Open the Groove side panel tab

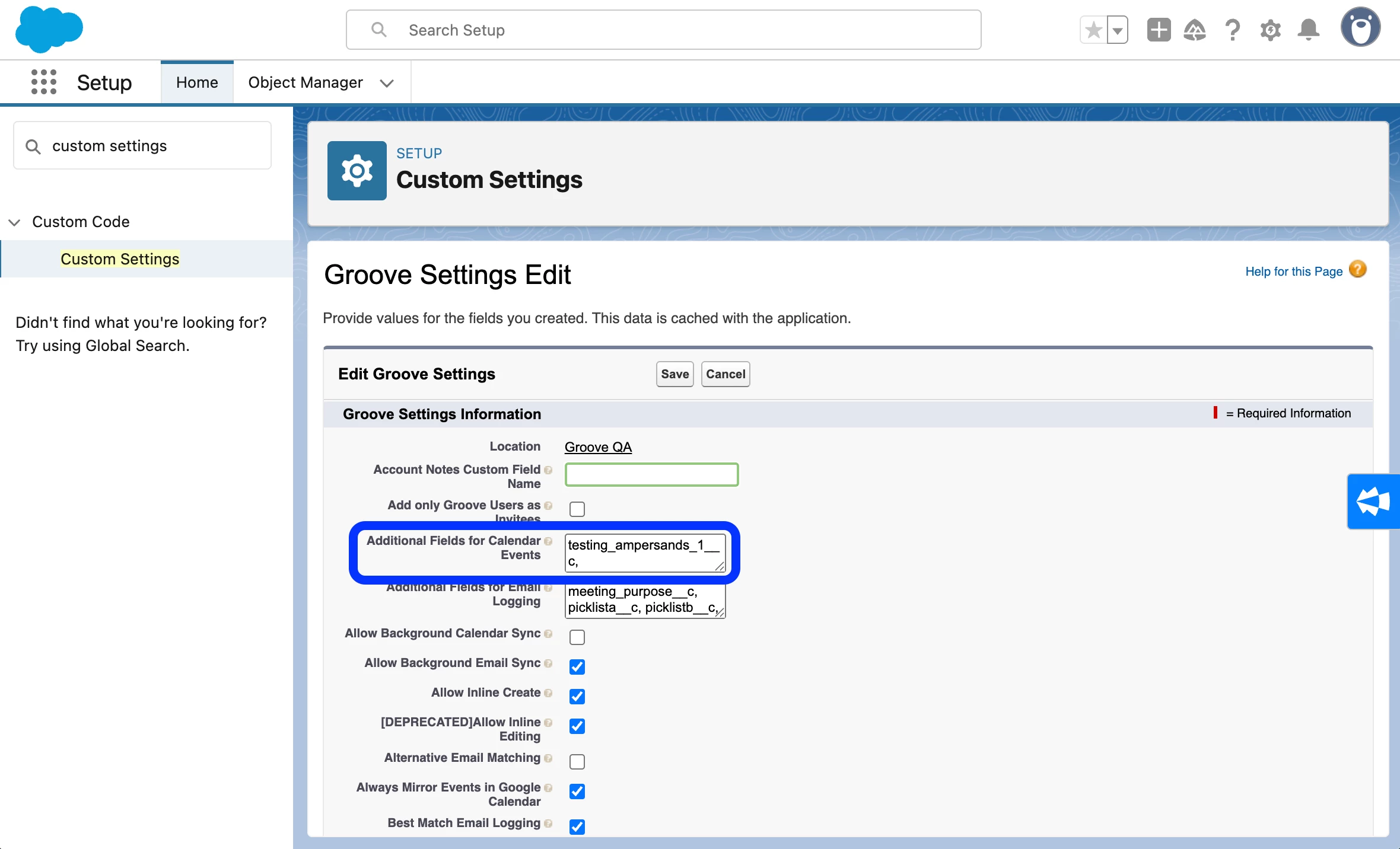tap(1373, 502)
